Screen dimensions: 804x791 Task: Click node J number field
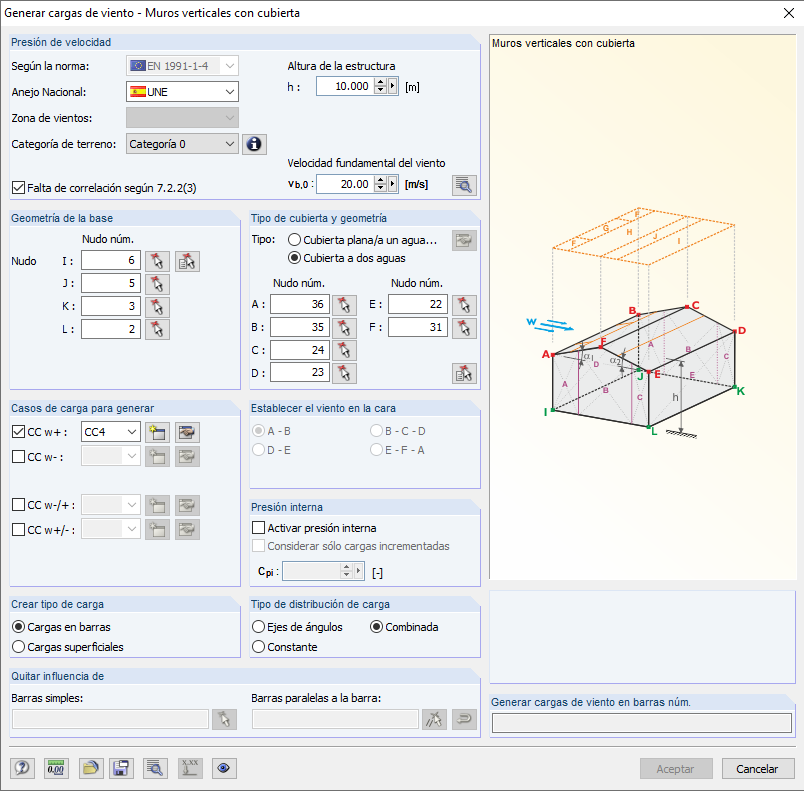click(111, 283)
